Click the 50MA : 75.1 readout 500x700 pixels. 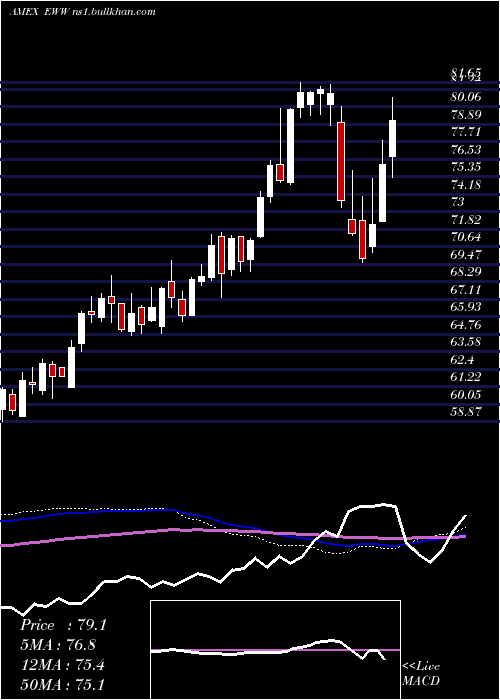tap(62, 684)
